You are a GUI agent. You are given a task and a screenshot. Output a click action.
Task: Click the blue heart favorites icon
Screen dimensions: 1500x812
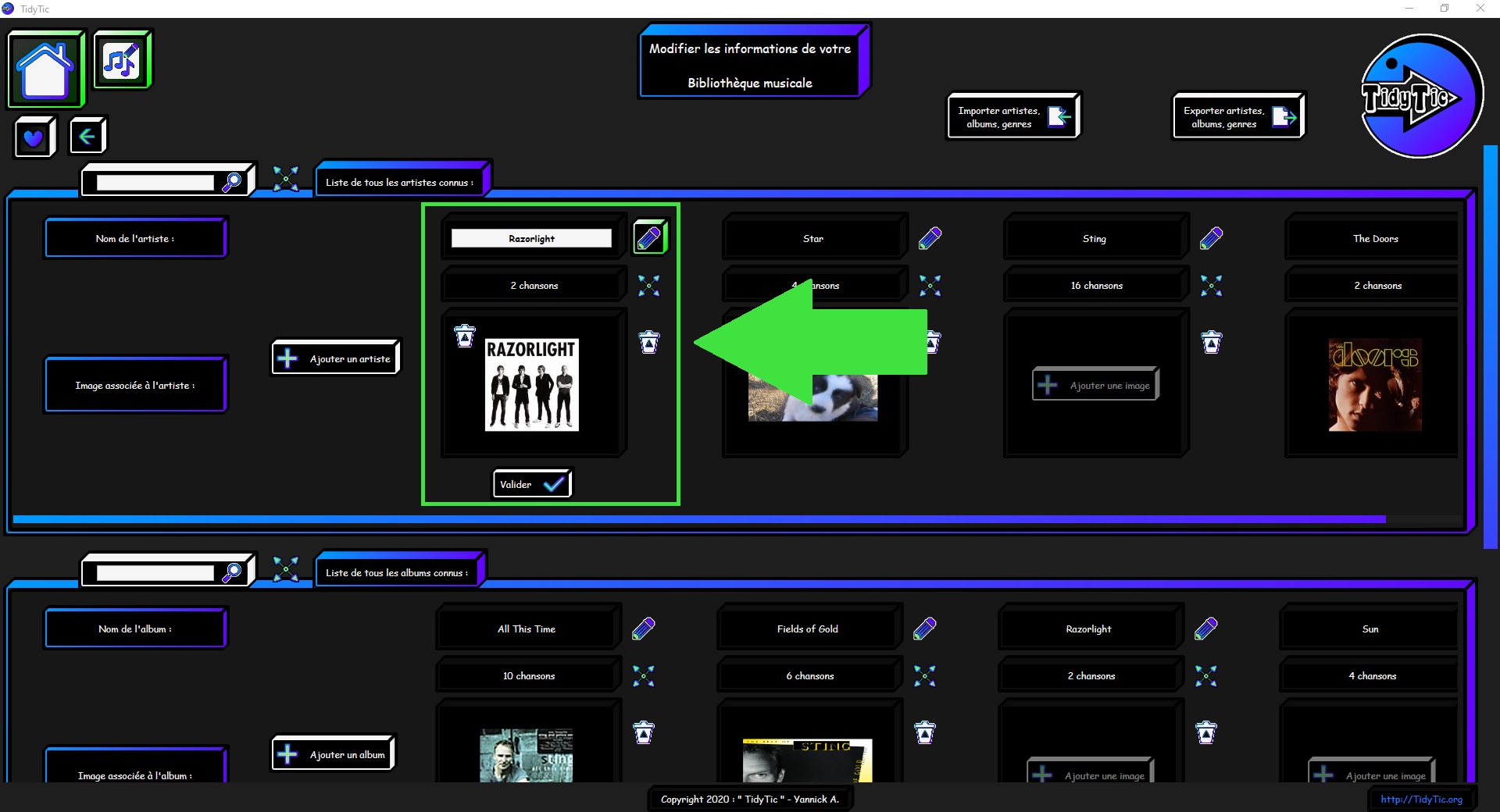pos(34,138)
